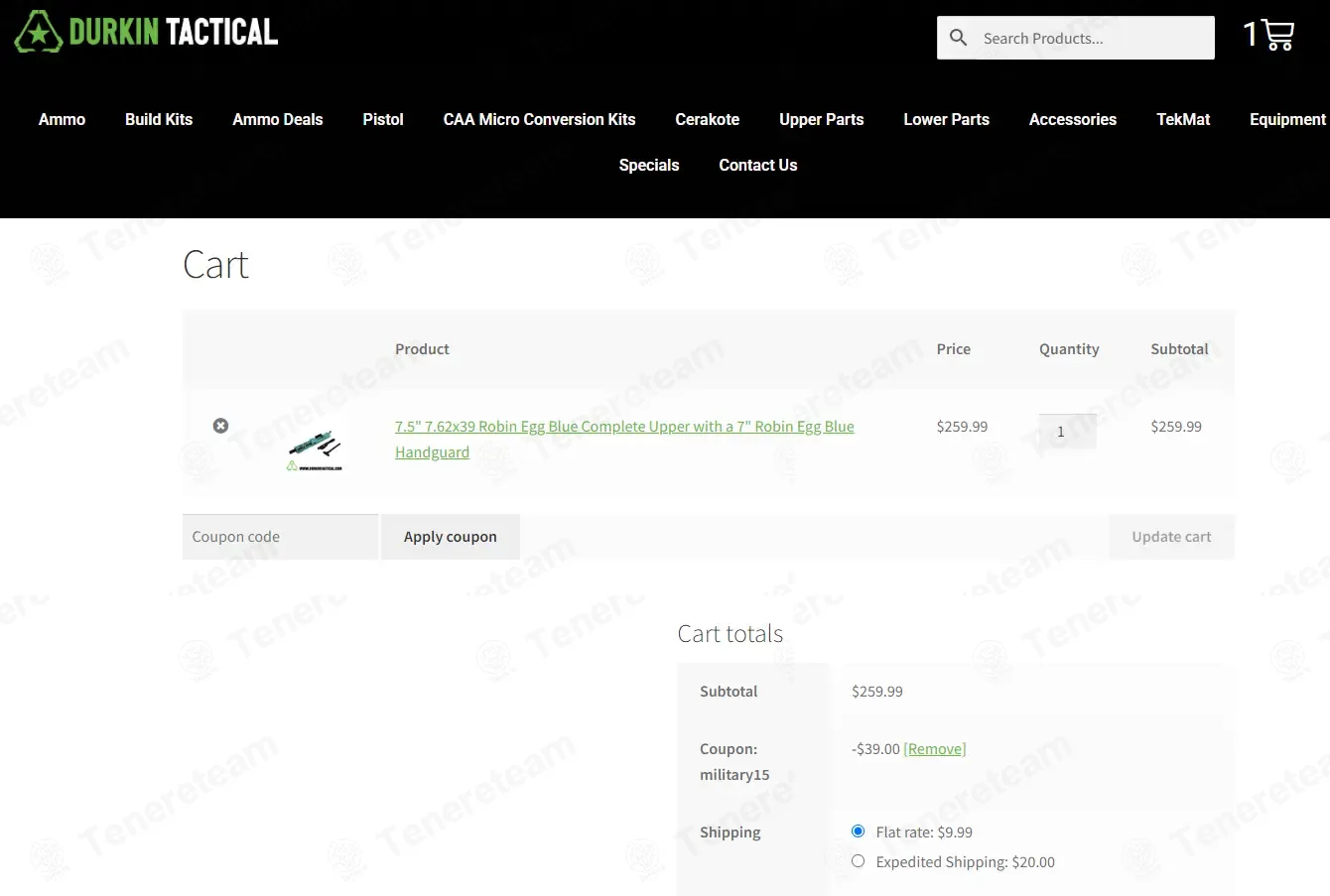The width and height of the screenshot is (1330, 896).
Task: Click the quantity stepper field
Action: [1067, 432]
